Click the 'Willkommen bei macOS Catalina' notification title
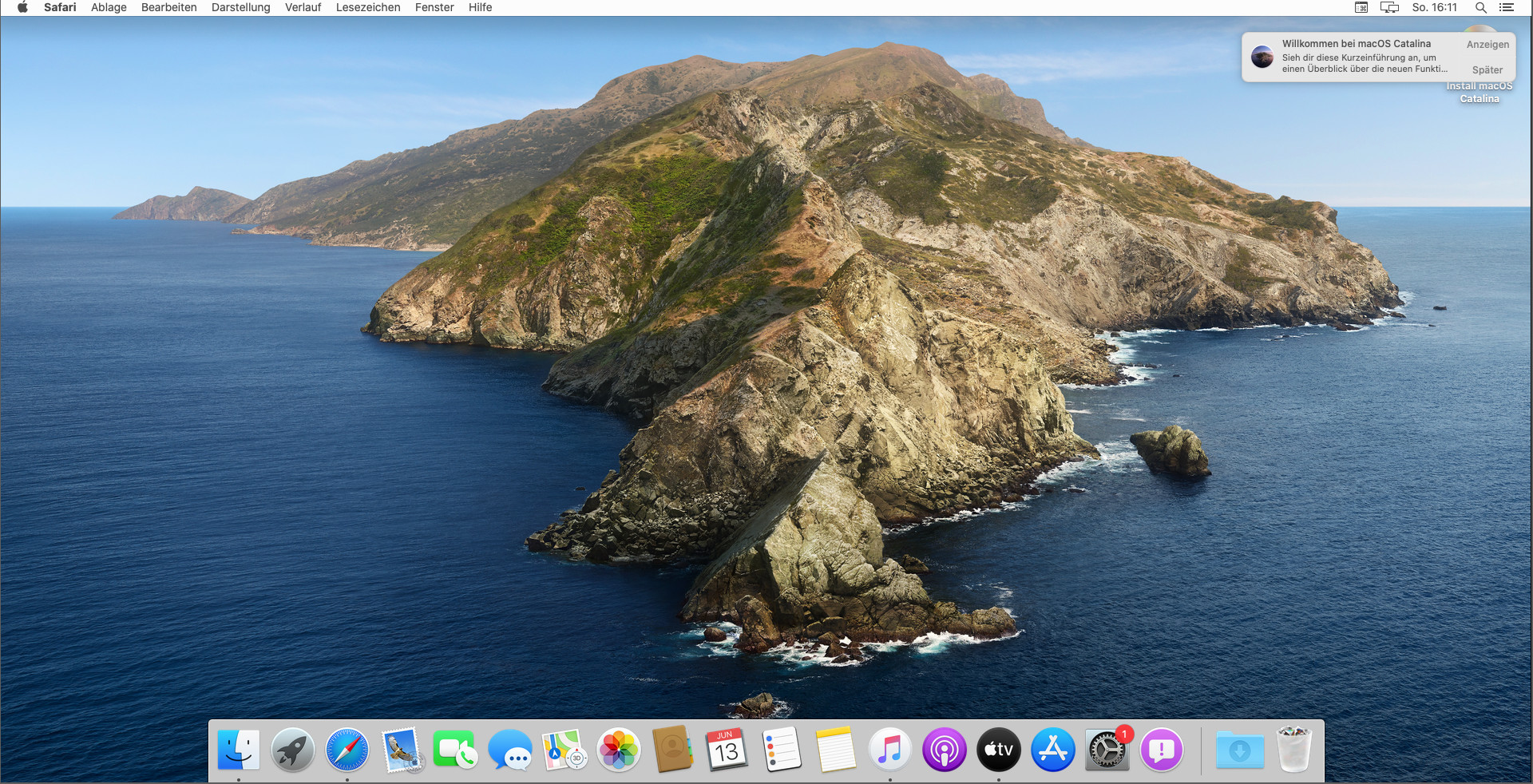This screenshot has height=784, width=1533. point(1357,44)
